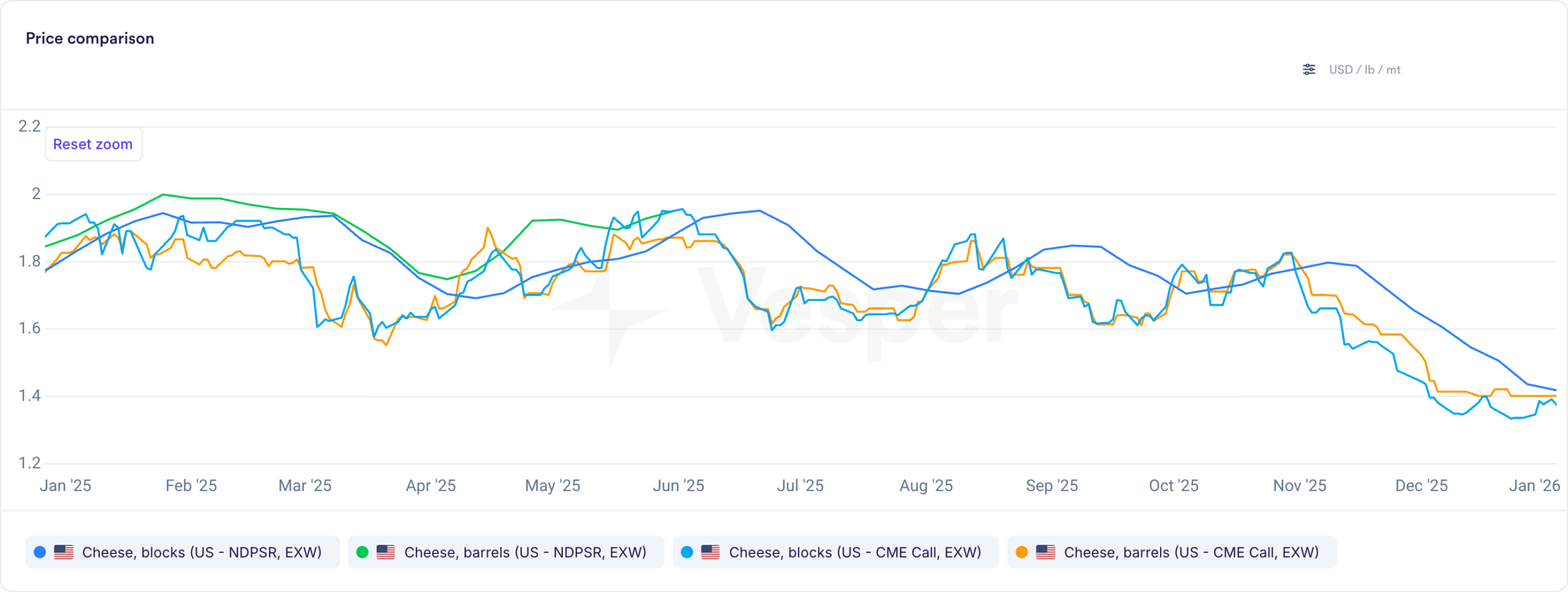Open the USD / lb / mt unit selector

tap(1364, 70)
